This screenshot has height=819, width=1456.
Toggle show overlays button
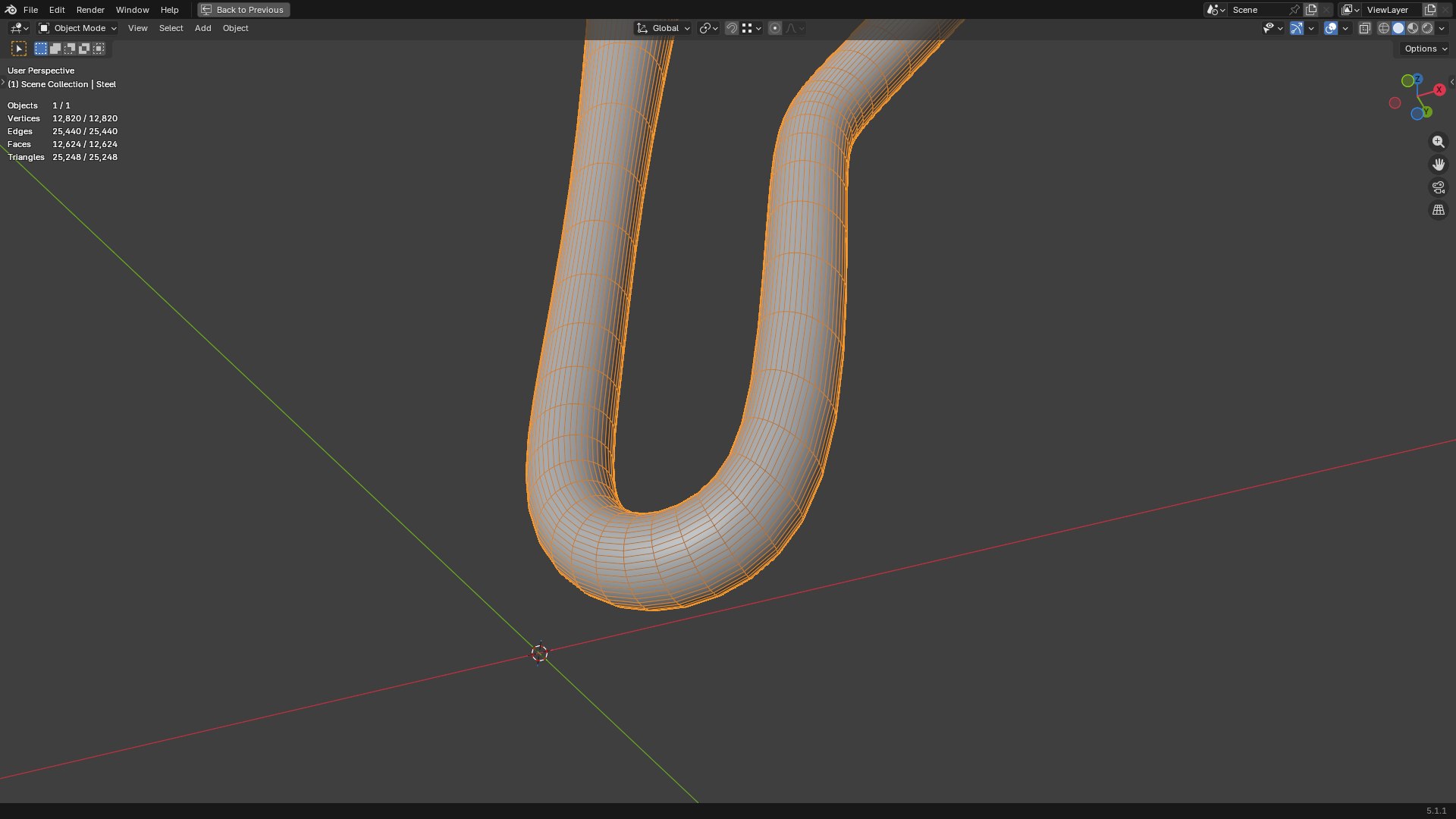(x=1331, y=28)
